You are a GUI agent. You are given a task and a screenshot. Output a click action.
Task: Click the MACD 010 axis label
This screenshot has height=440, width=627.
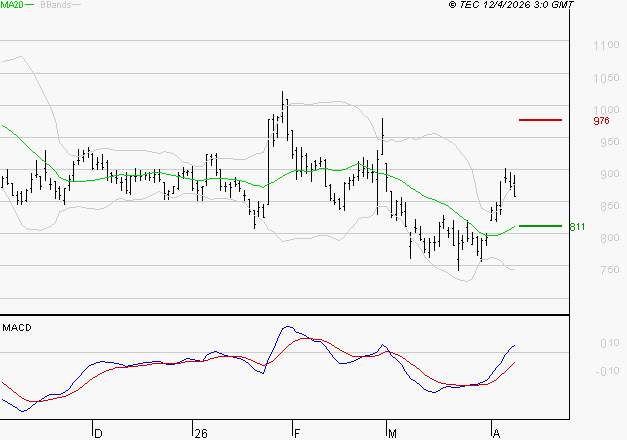609,343
